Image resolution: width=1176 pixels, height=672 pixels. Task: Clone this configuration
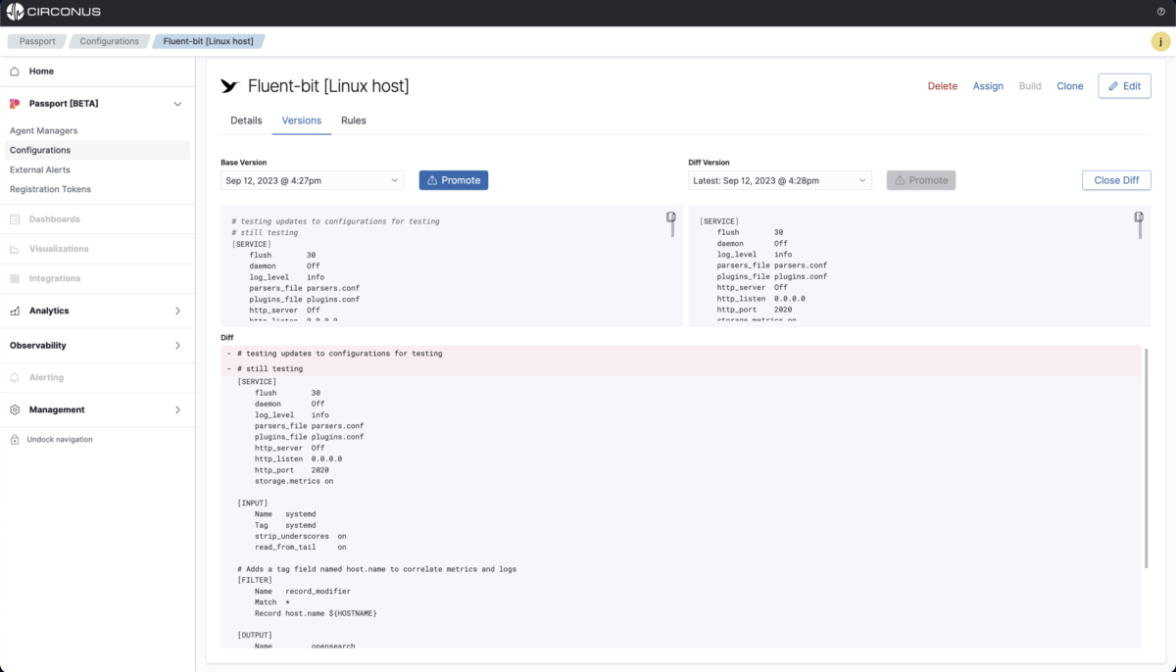point(1070,86)
